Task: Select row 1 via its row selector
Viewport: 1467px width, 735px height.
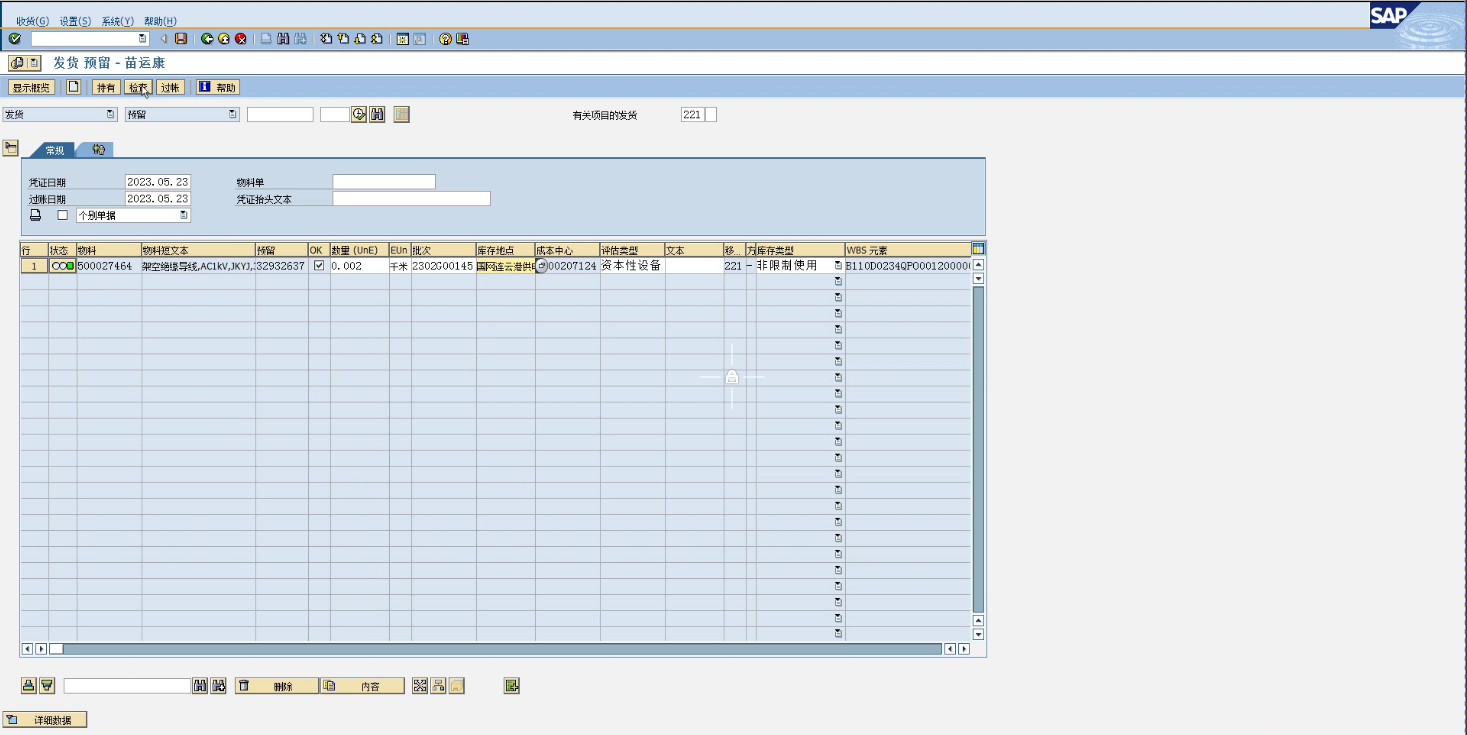Action: (x=33, y=266)
